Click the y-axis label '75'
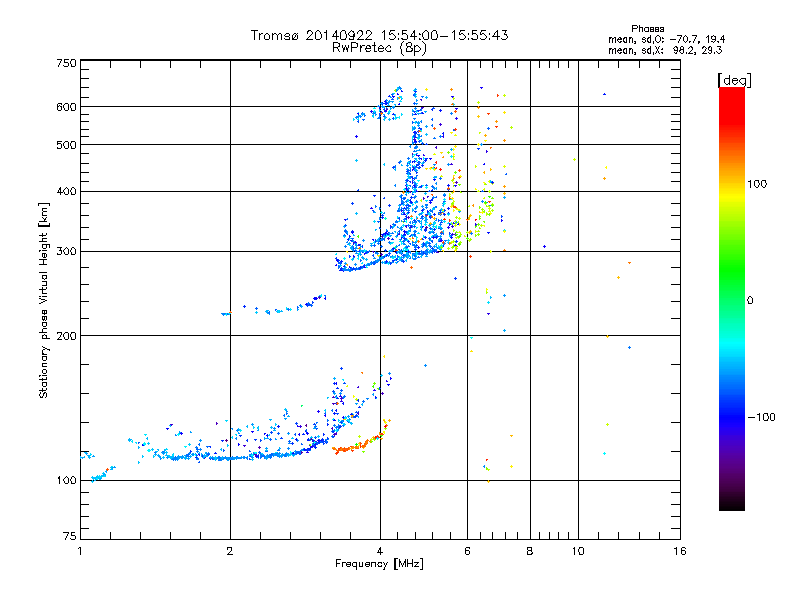The image size is (800, 600). 70,536
